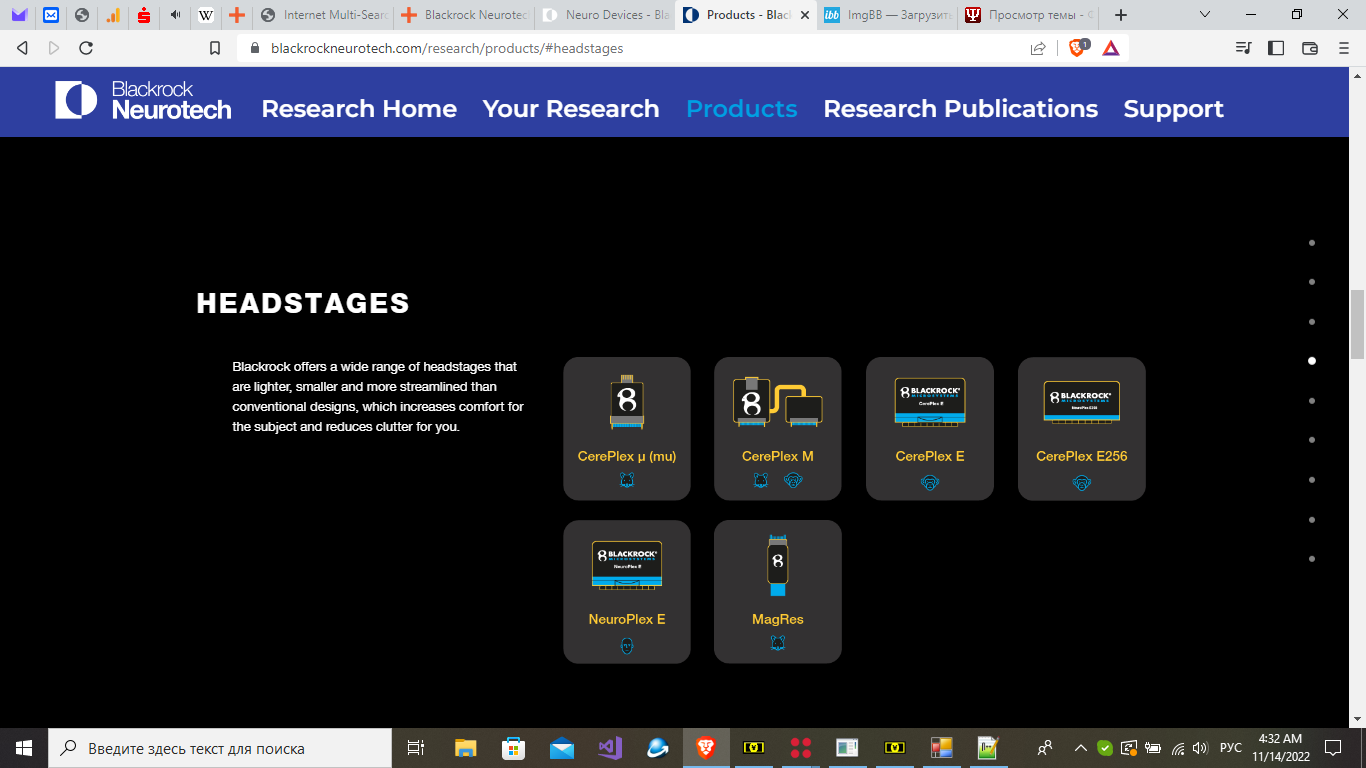Screen dimensions: 1366x768
Task: Open the volume control in system tray
Action: click(1200, 748)
